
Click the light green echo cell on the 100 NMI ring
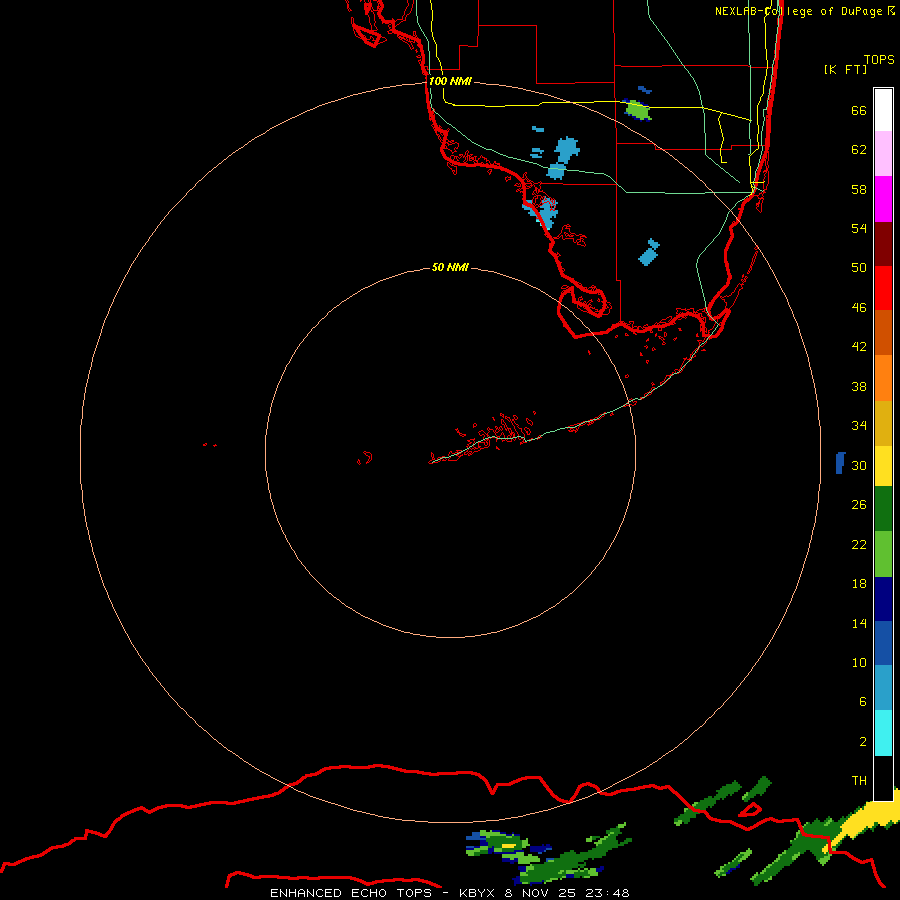(637, 109)
